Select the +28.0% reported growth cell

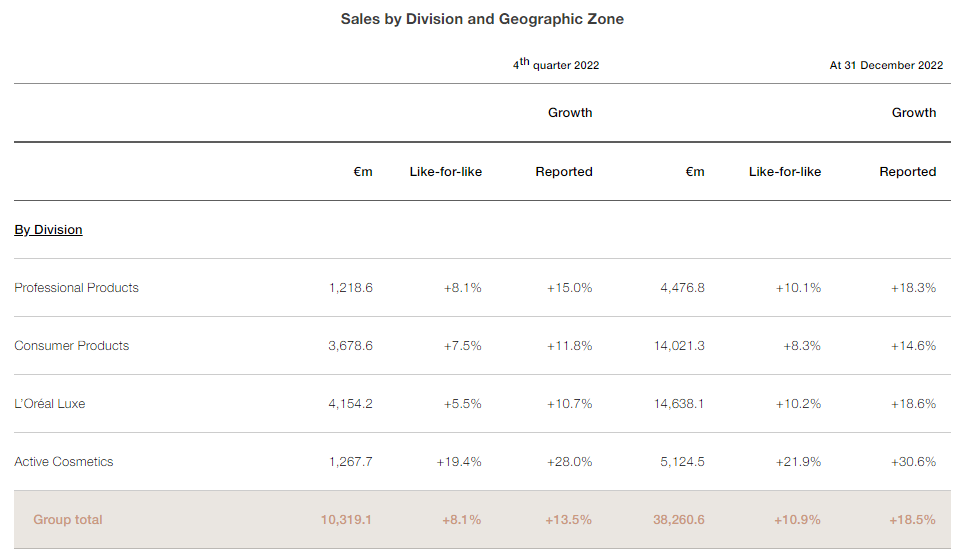point(569,462)
